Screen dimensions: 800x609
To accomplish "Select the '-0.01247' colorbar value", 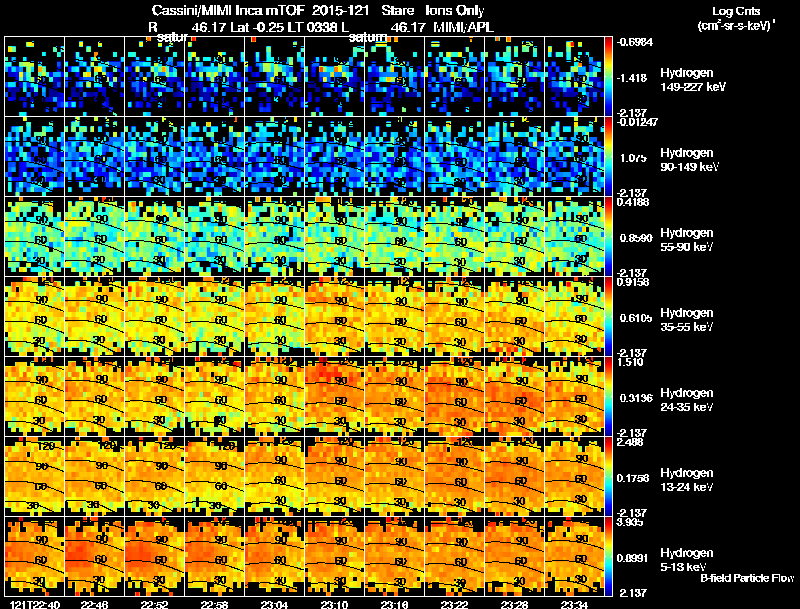I will (x=637, y=121).
